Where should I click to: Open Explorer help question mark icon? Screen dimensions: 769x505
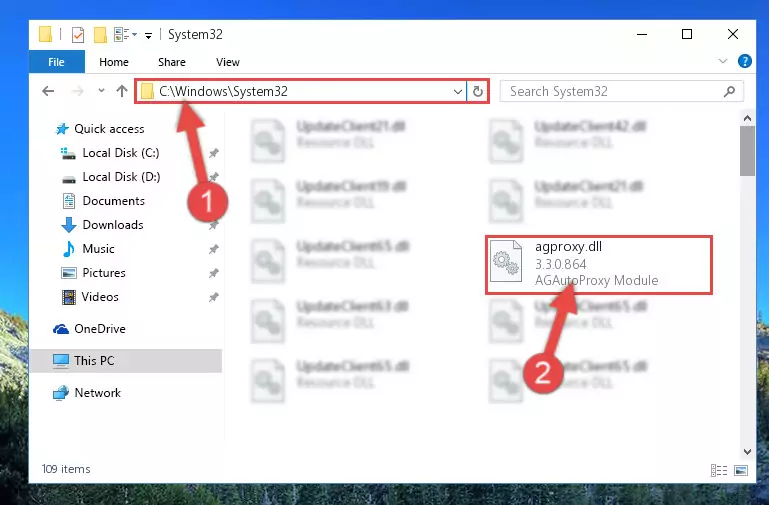[x=744, y=61]
